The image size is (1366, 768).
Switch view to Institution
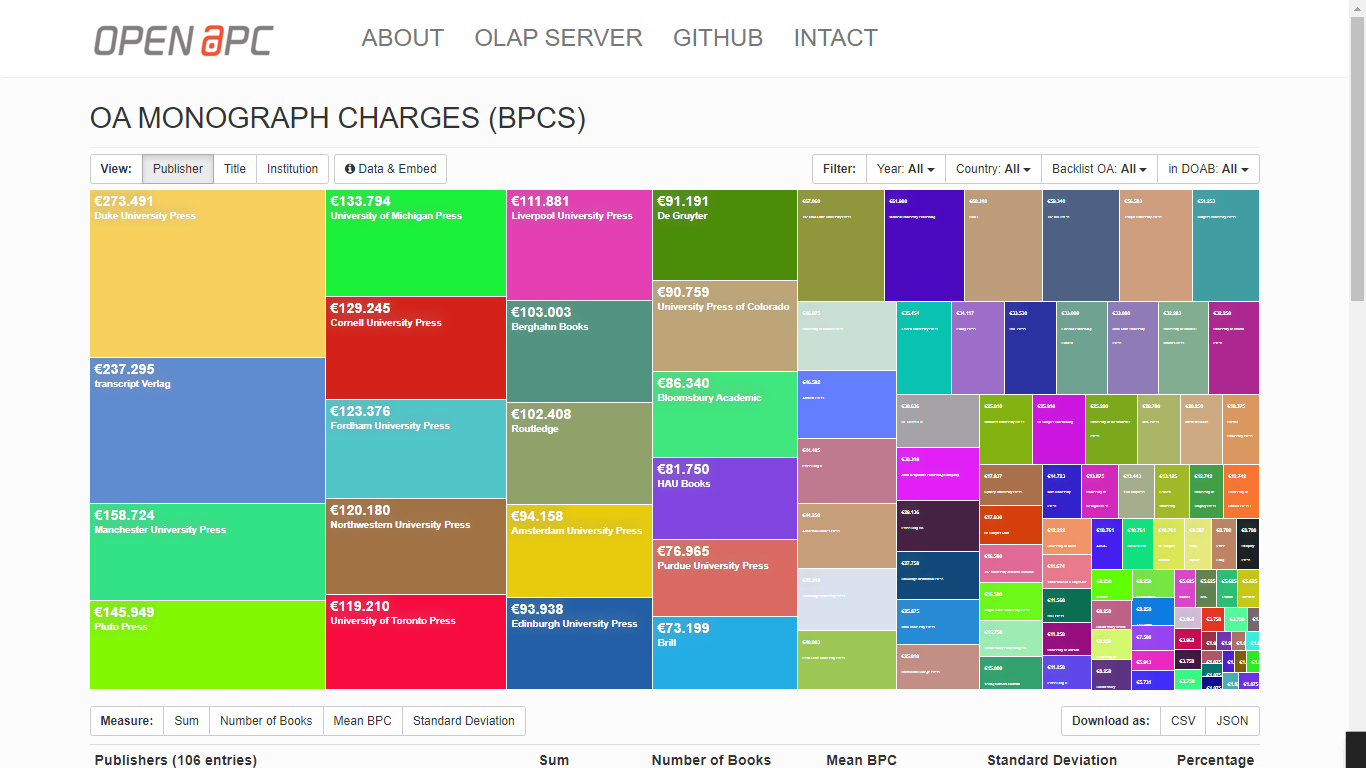pyautogui.click(x=292, y=169)
